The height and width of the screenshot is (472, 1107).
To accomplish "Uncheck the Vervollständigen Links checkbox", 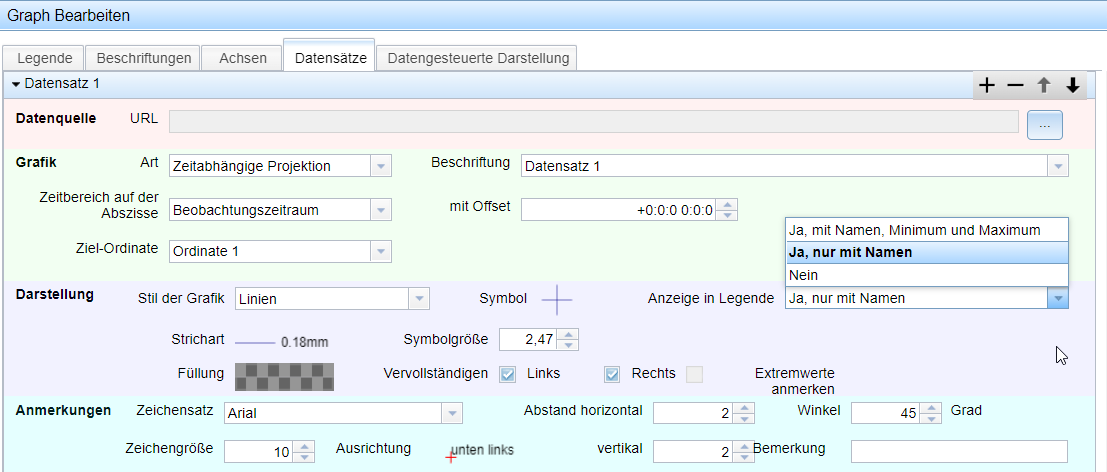I will (508, 375).
